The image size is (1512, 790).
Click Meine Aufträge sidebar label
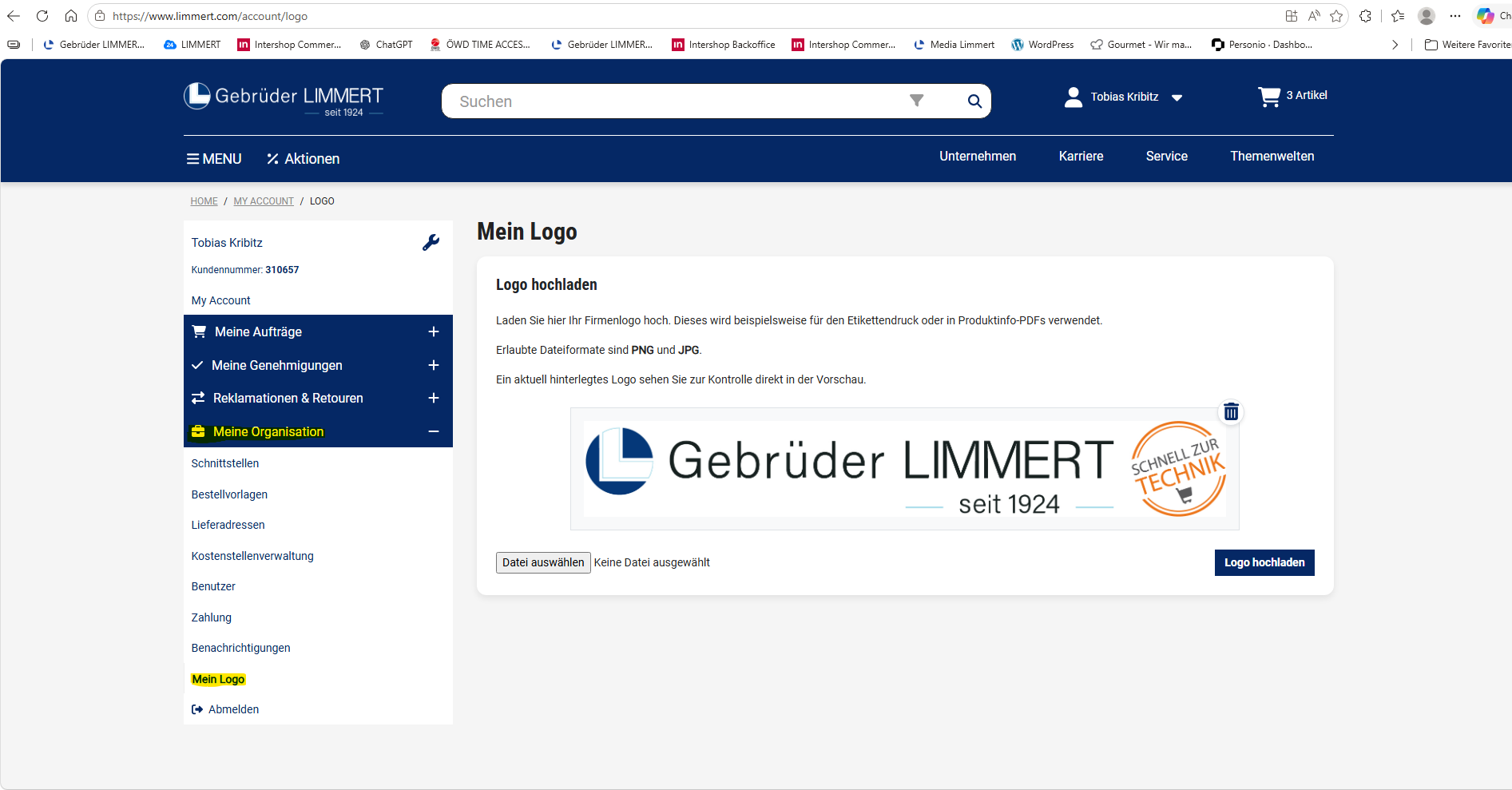point(258,331)
